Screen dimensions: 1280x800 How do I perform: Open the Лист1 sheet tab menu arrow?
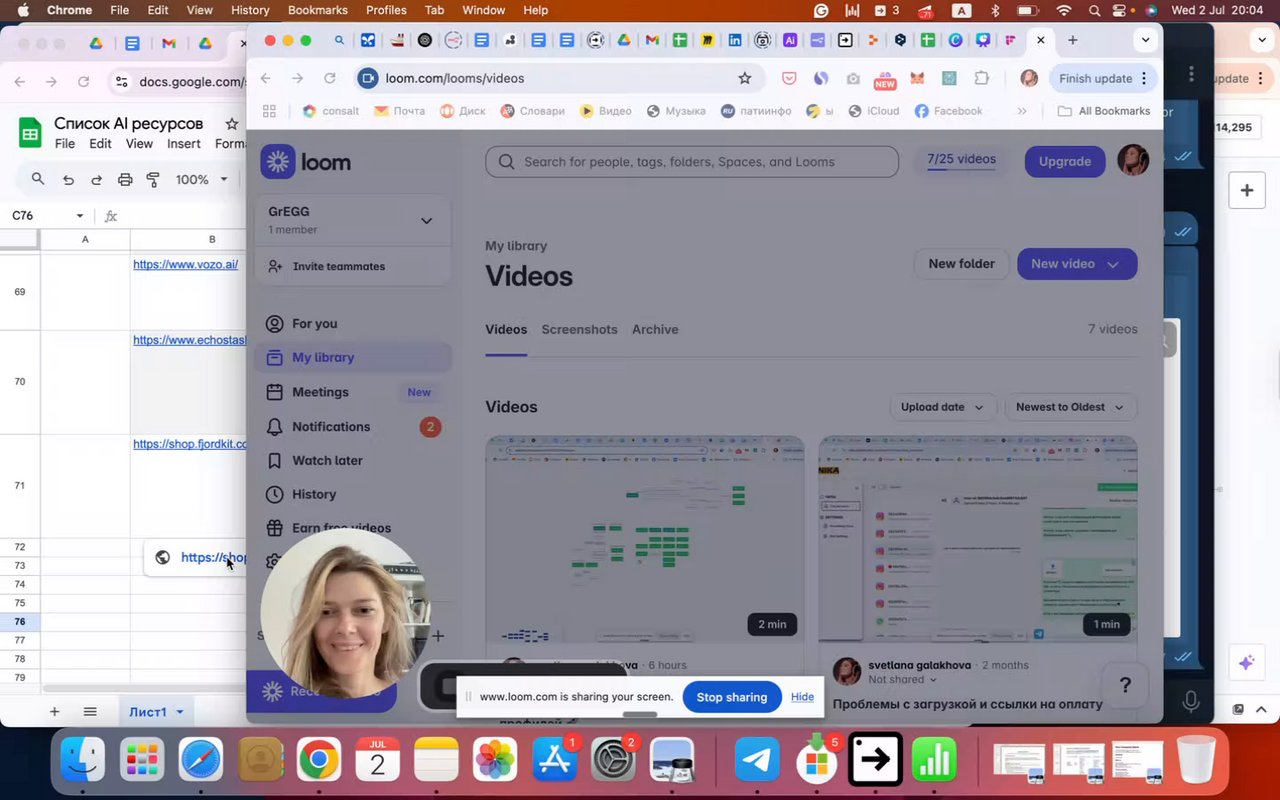point(180,712)
